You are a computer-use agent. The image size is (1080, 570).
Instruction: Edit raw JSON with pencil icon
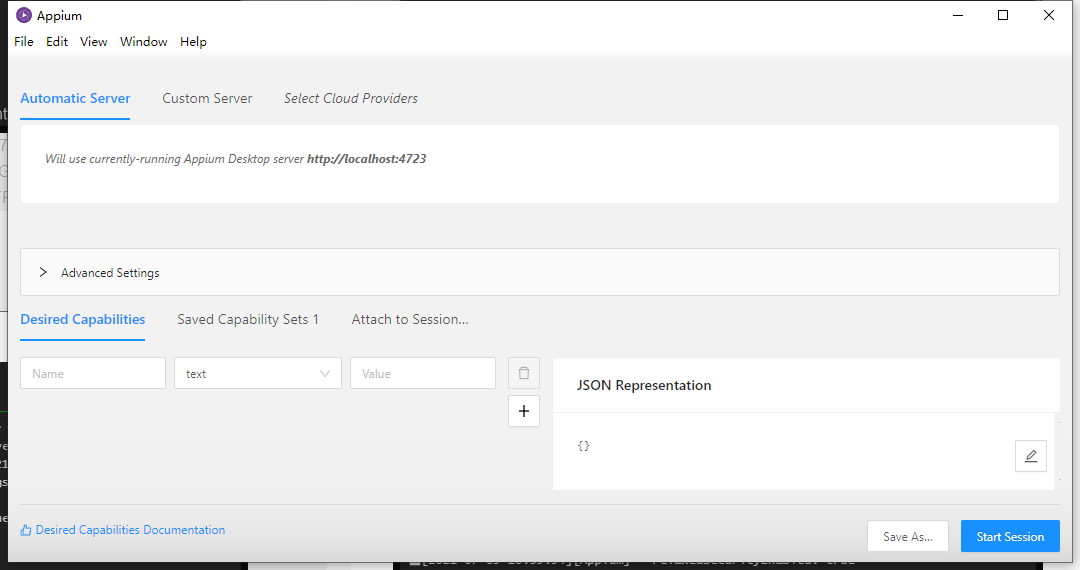(x=1031, y=456)
